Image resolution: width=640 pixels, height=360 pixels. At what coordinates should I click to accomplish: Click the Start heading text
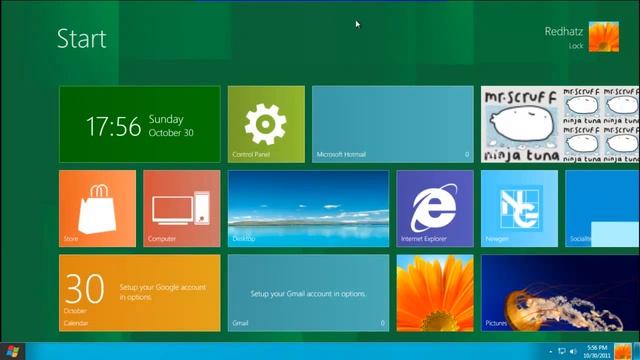(82, 39)
